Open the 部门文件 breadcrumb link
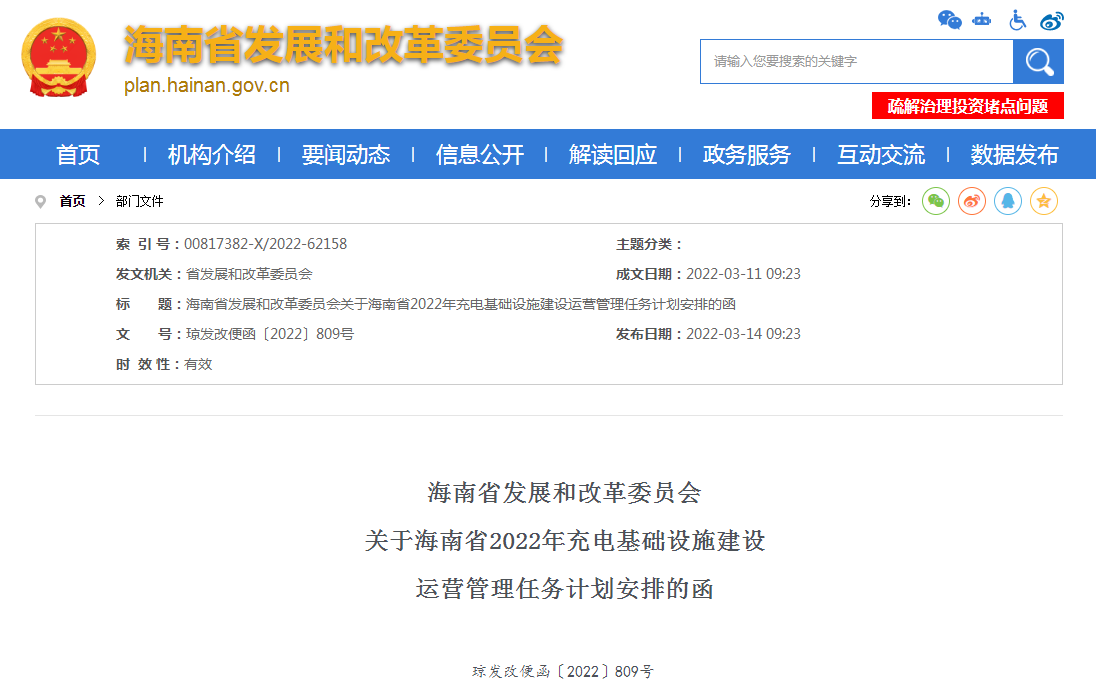The width and height of the screenshot is (1096, 689). click(140, 201)
